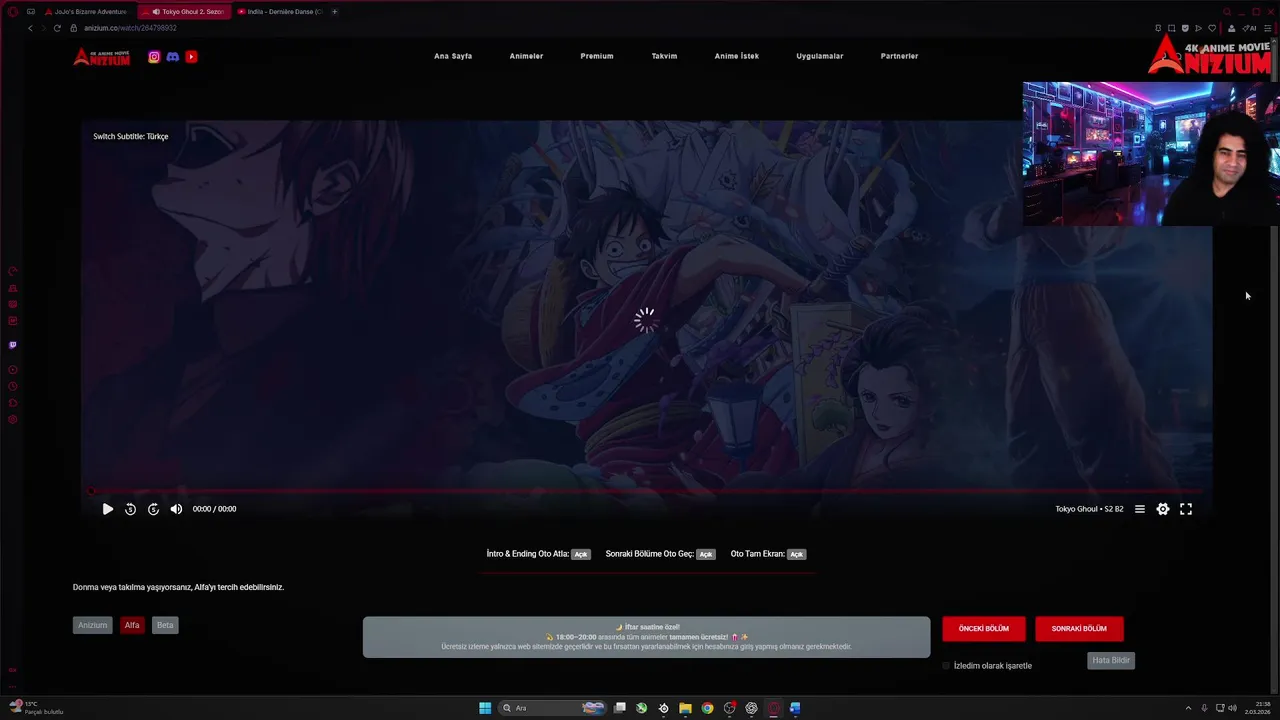The image size is (1280, 720).
Task: Open Anizium's Instagram page
Action: (x=154, y=57)
